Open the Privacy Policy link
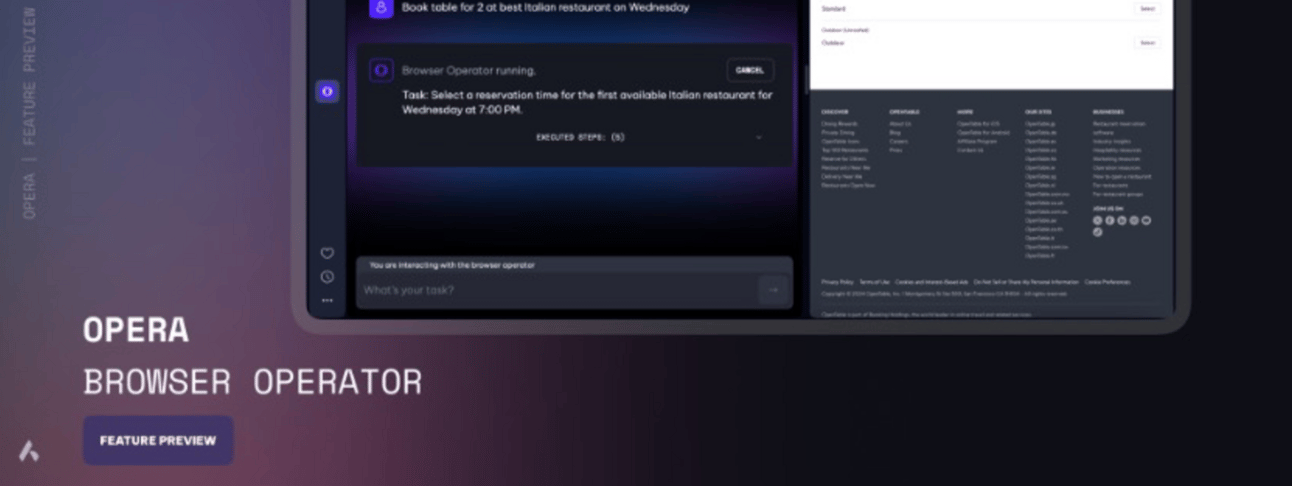This screenshot has width=1292, height=486. 837,282
